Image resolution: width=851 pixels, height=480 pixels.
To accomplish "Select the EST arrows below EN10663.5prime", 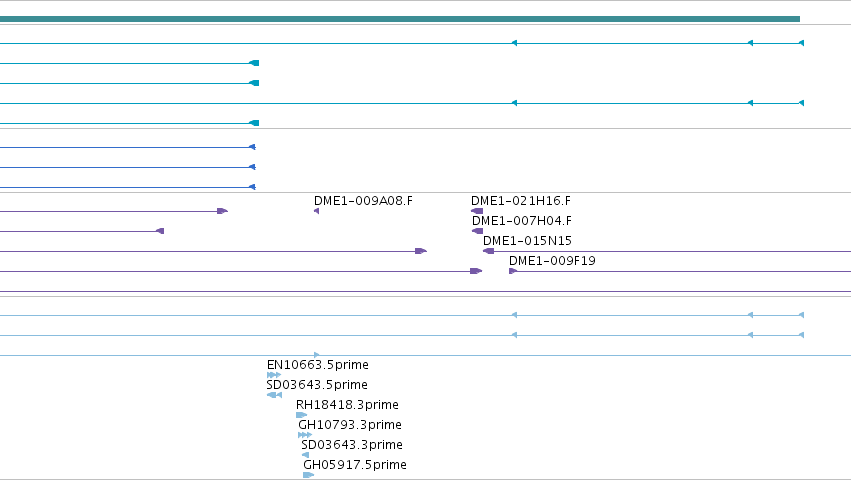I will pos(274,375).
